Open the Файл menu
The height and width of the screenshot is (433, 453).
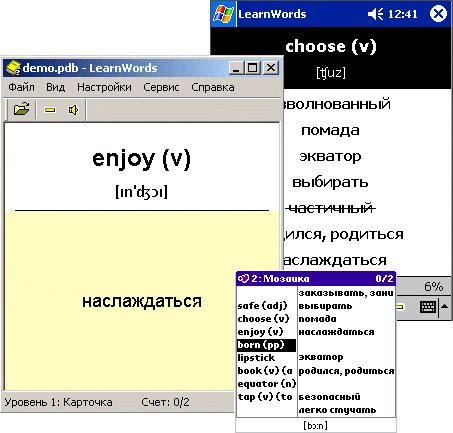pyautogui.click(x=21, y=87)
